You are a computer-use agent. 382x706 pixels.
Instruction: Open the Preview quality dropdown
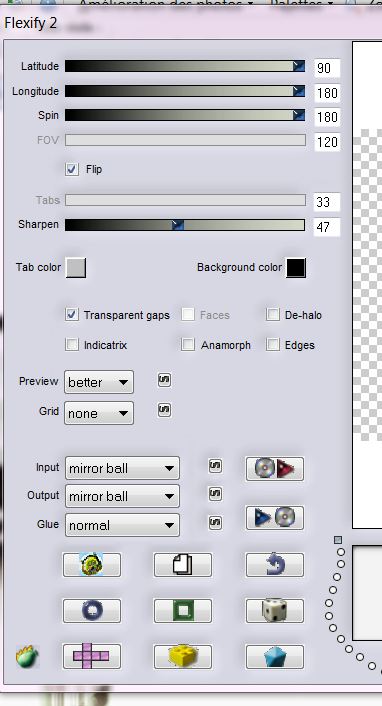tap(99, 382)
